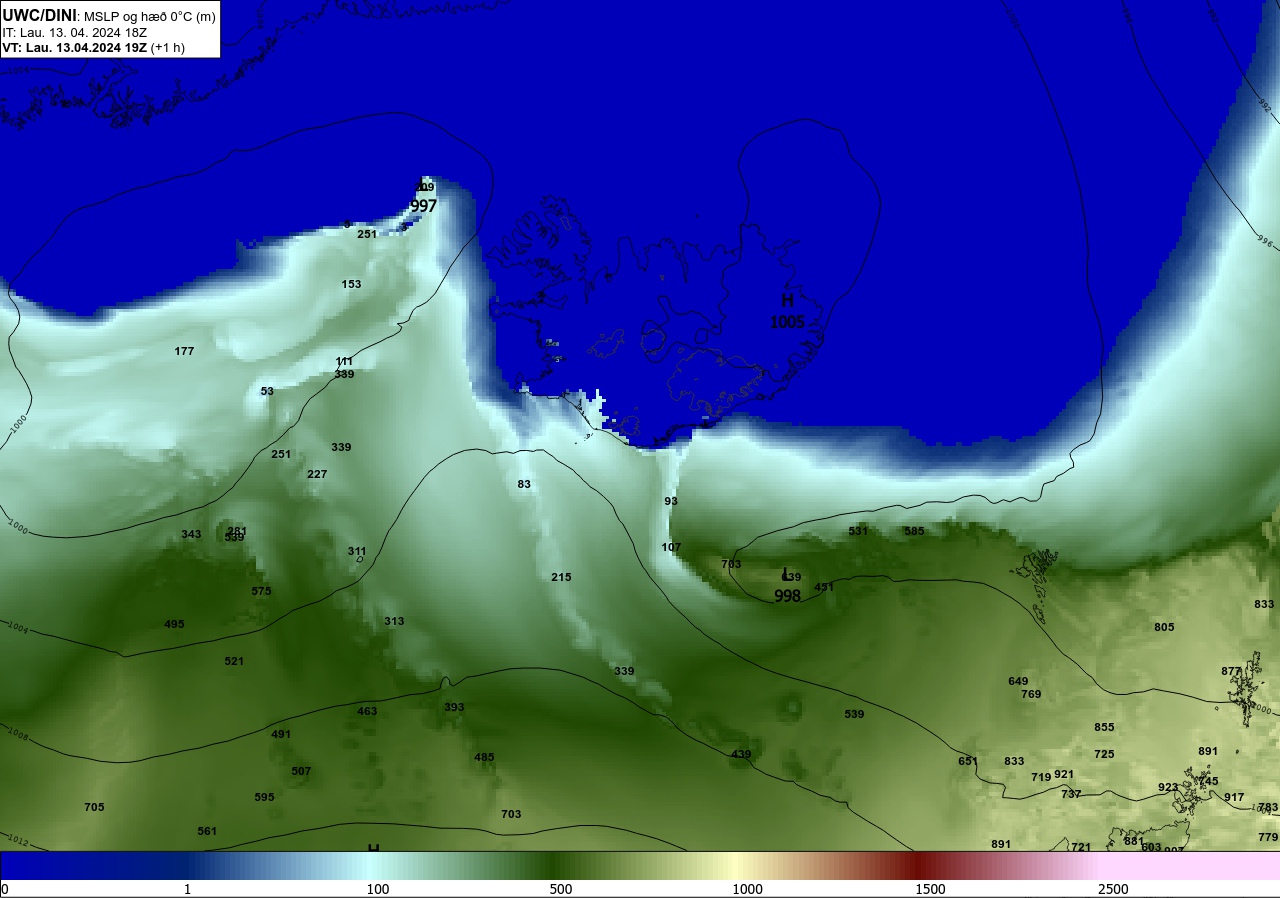Click the map value 495
Screen dimensions: 1280x898
tap(174, 624)
